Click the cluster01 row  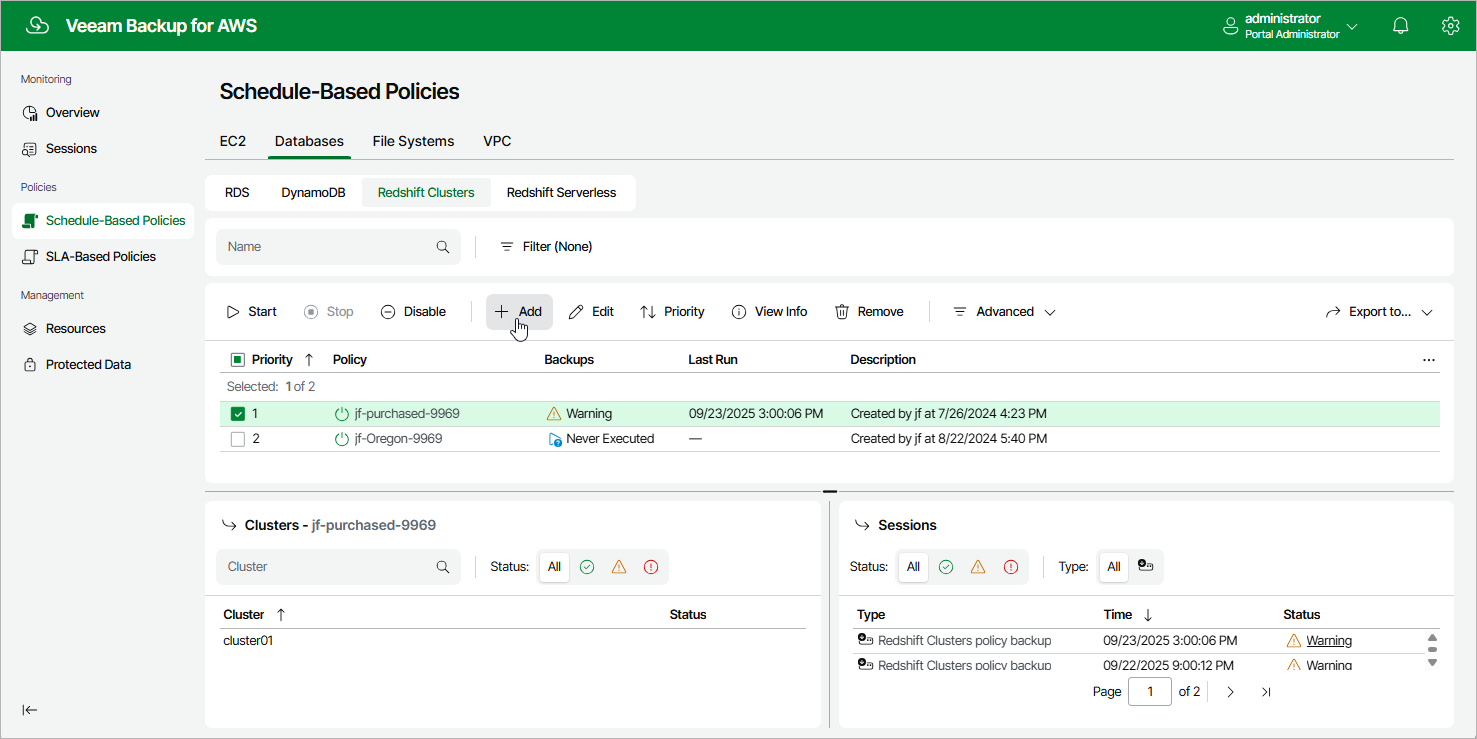tap(513, 641)
